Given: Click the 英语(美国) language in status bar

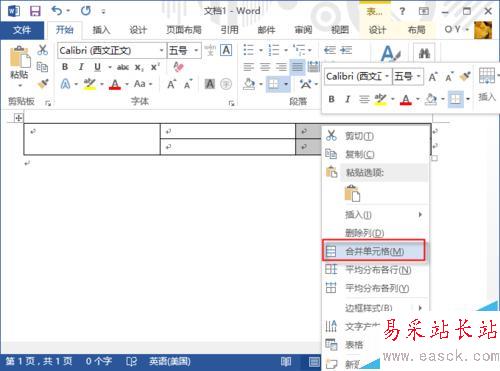Looking at the screenshot, I should tap(170, 362).
